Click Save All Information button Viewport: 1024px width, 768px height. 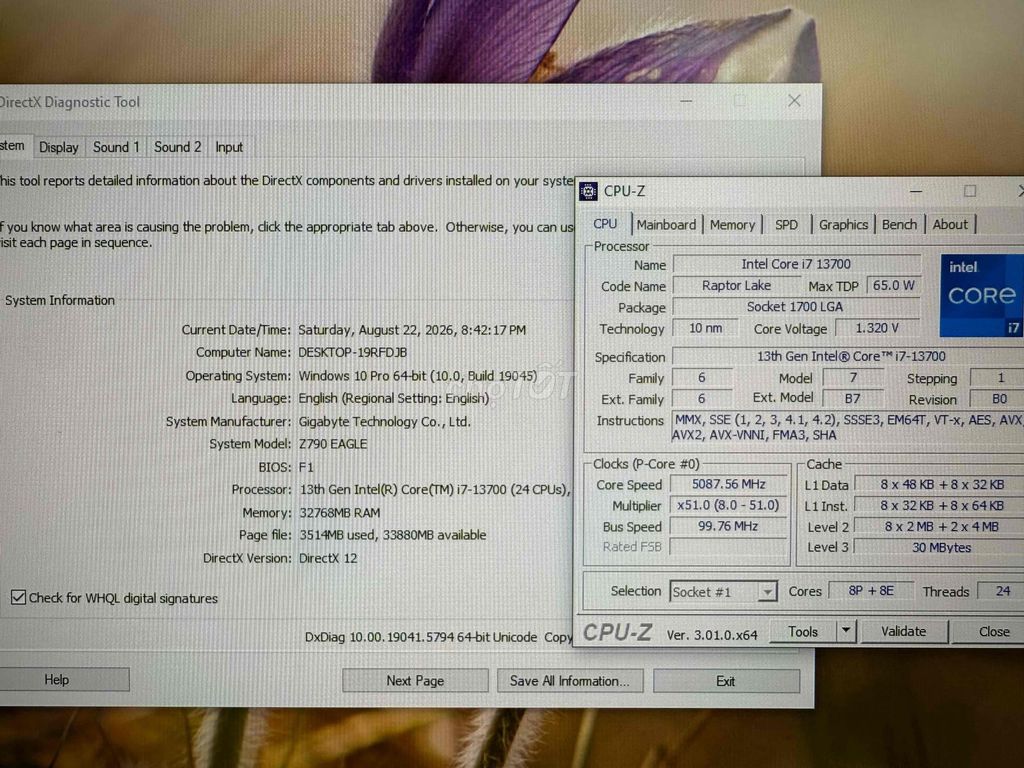coord(569,680)
